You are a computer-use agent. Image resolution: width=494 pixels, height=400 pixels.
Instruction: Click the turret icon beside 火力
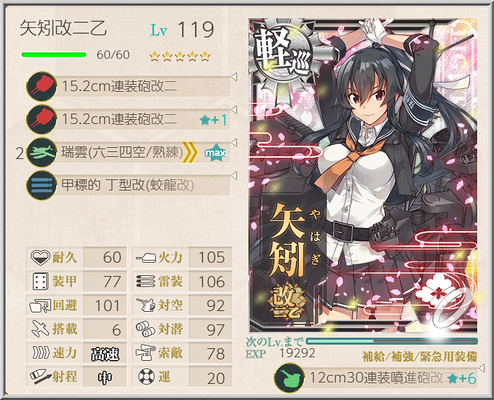[146, 257]
